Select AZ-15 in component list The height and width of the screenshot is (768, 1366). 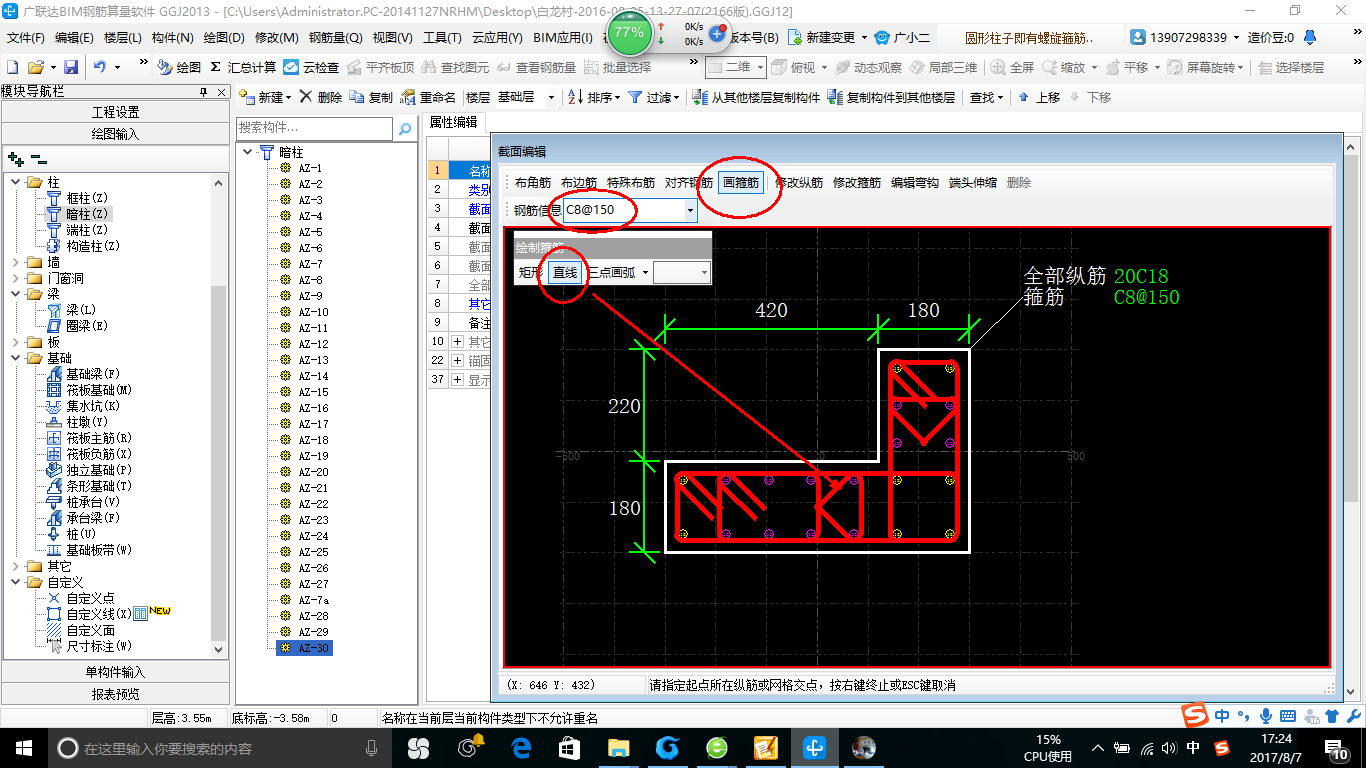point(313,392)
